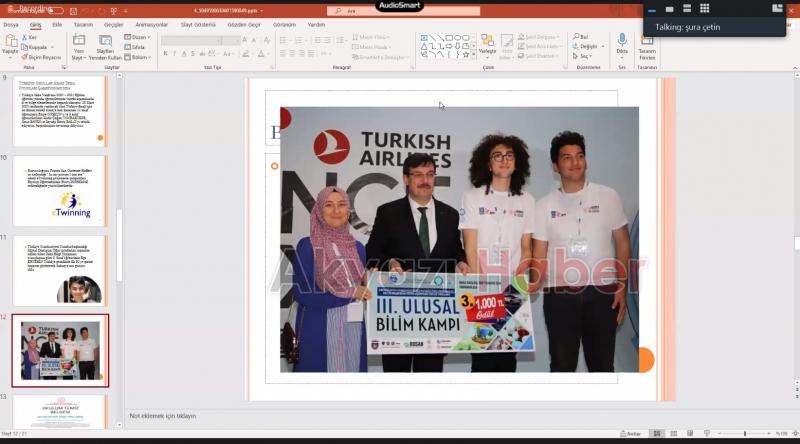Switch to the Tasarım tab

click(83, 24)
